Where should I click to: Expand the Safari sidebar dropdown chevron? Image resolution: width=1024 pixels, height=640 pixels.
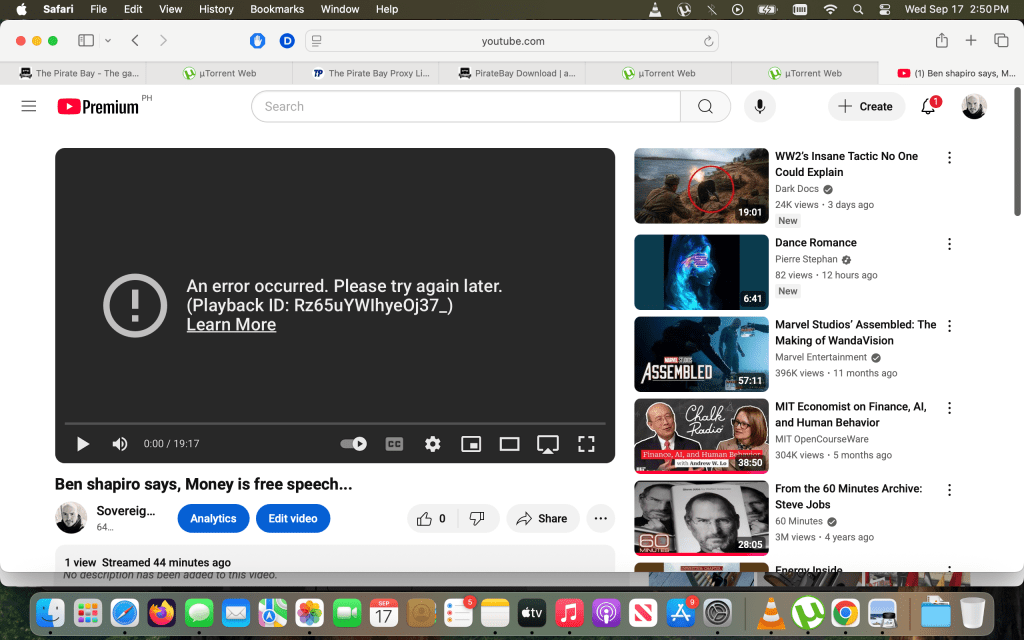coord(108,41)
